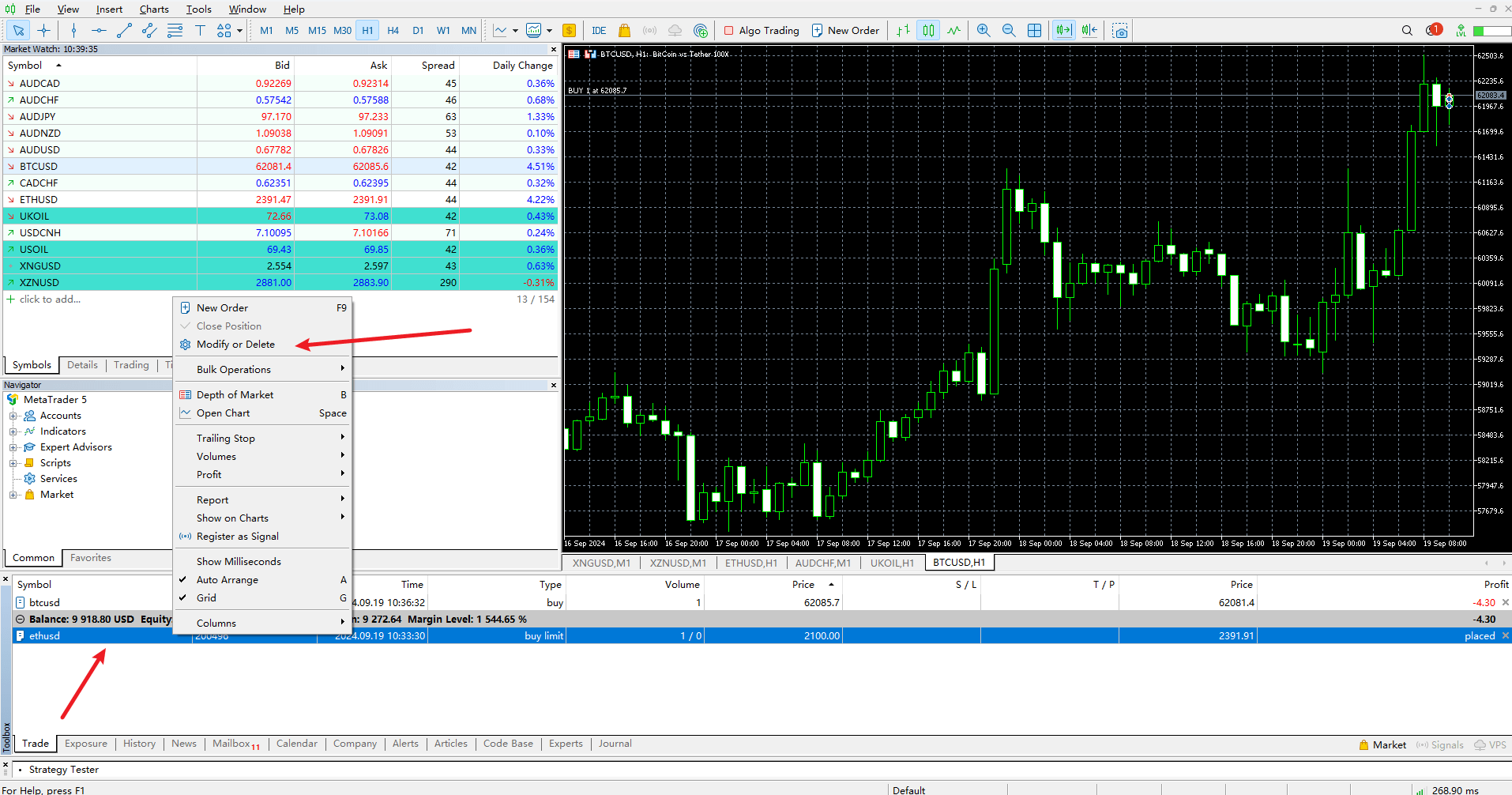Take a chart screenshot
This screenshot has width=1512, height=795.
tap(1120, 31)
